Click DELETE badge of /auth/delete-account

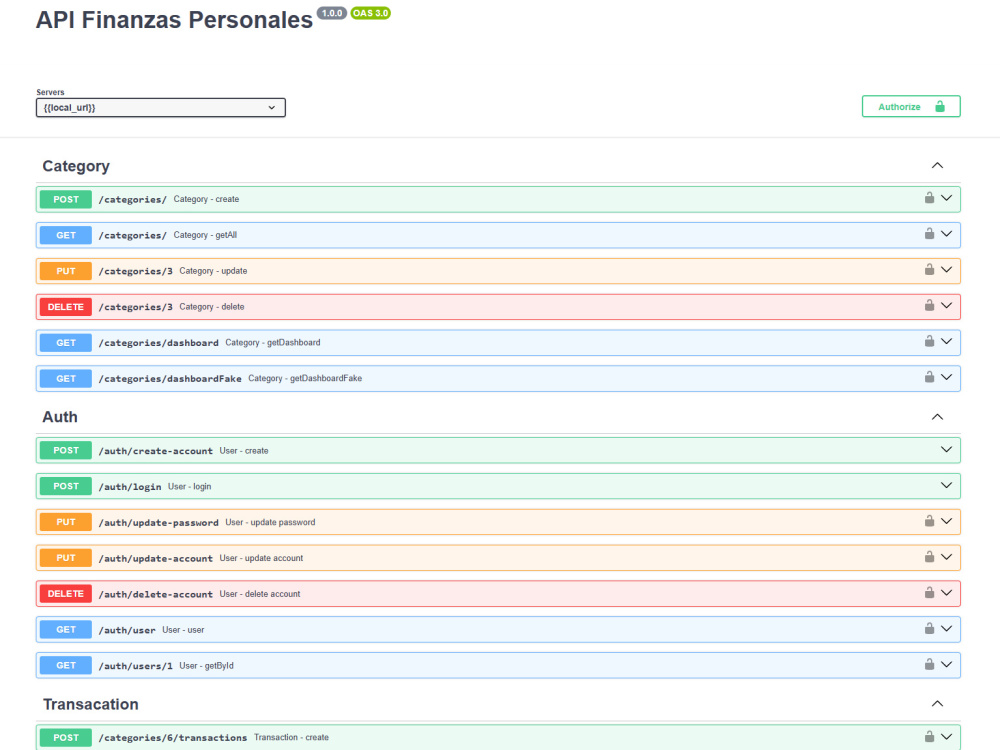coord(66,594)
